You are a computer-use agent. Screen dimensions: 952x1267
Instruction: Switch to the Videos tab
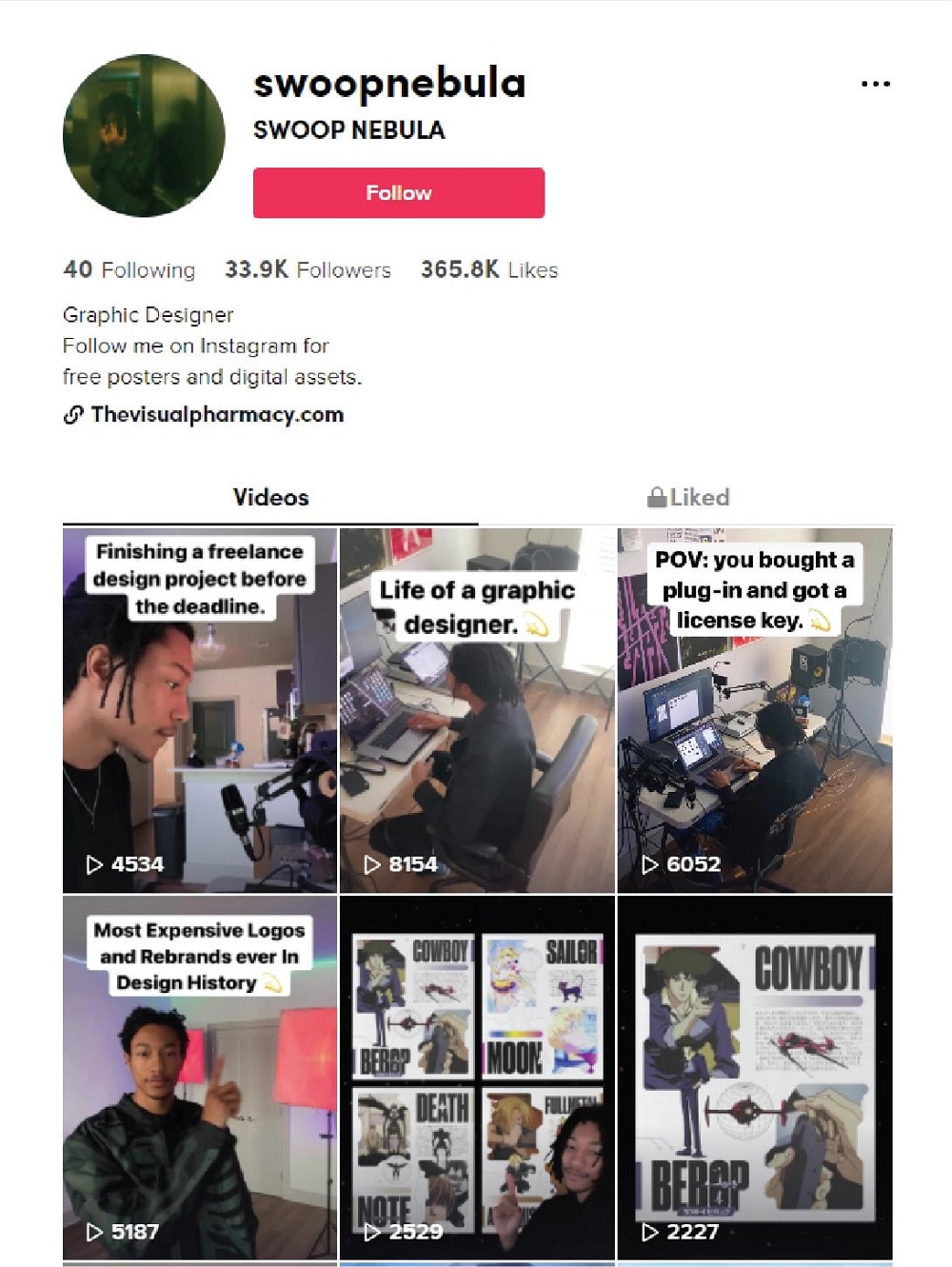click(x=270, y=498)
